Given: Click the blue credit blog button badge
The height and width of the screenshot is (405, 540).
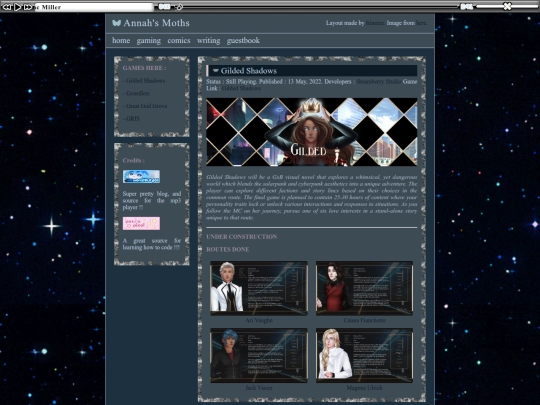Looking at the screenshot, I should [141, 177].
